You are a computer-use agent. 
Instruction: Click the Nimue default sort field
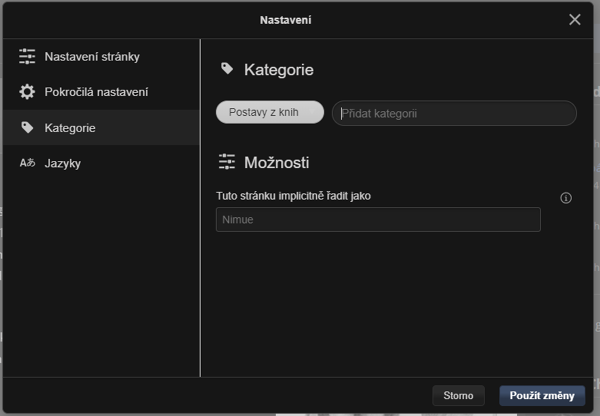point(378,220)
